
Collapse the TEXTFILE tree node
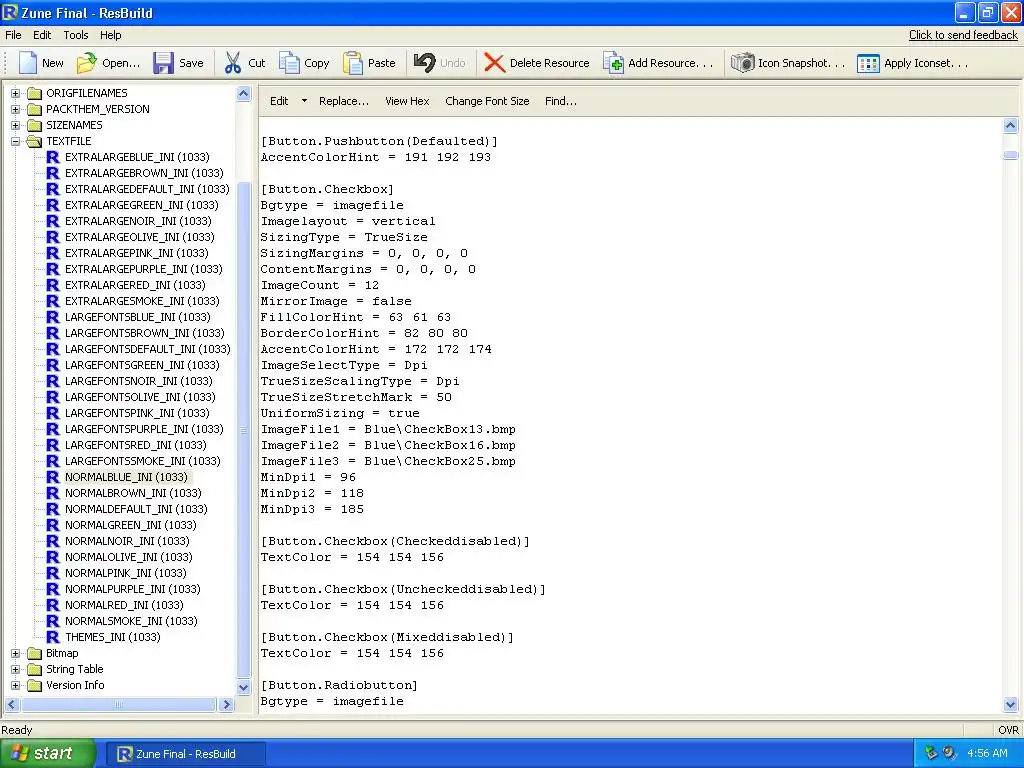pos(16,141)
